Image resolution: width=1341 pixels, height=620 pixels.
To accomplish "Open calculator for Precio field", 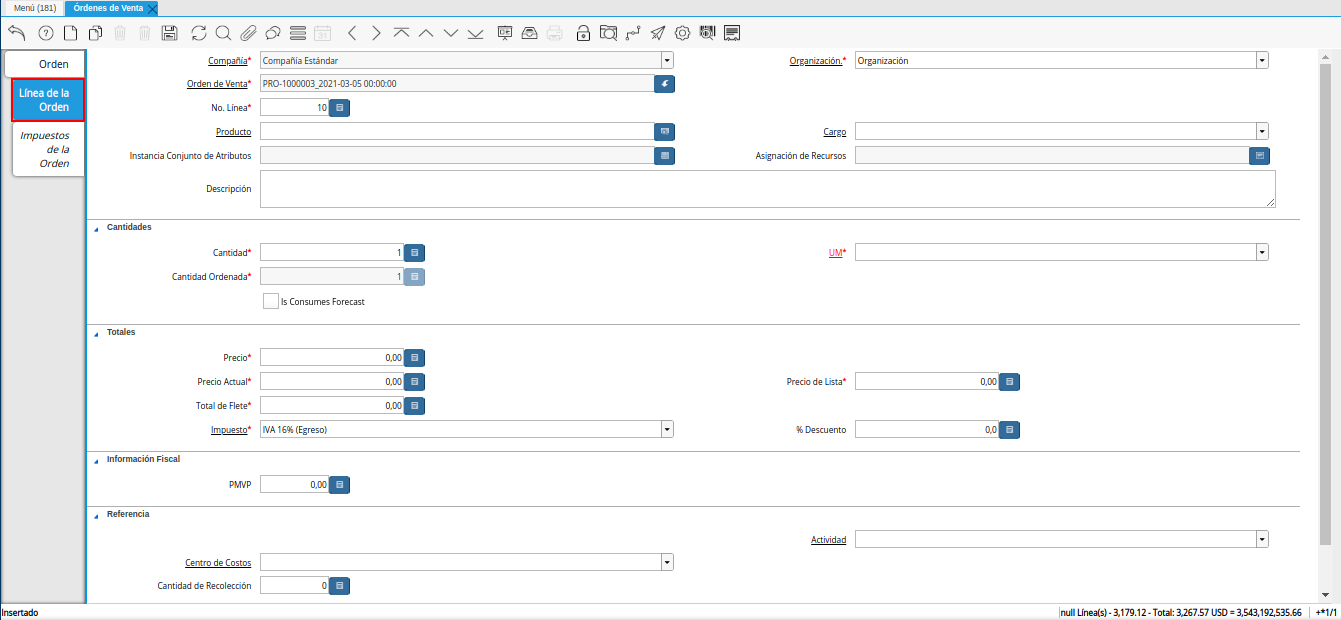I will click(415, 357).
